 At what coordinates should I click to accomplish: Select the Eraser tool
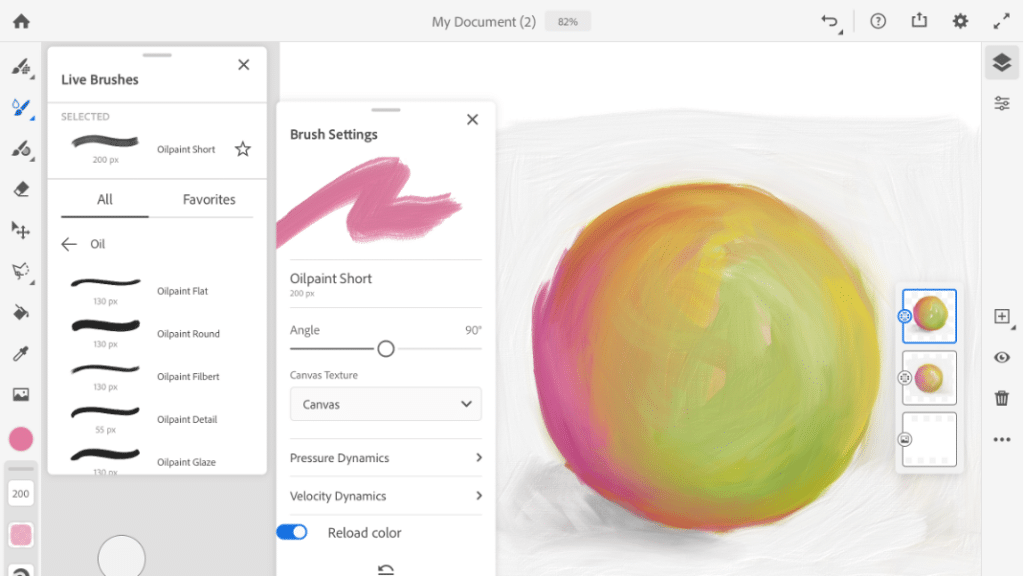[20, 188]
